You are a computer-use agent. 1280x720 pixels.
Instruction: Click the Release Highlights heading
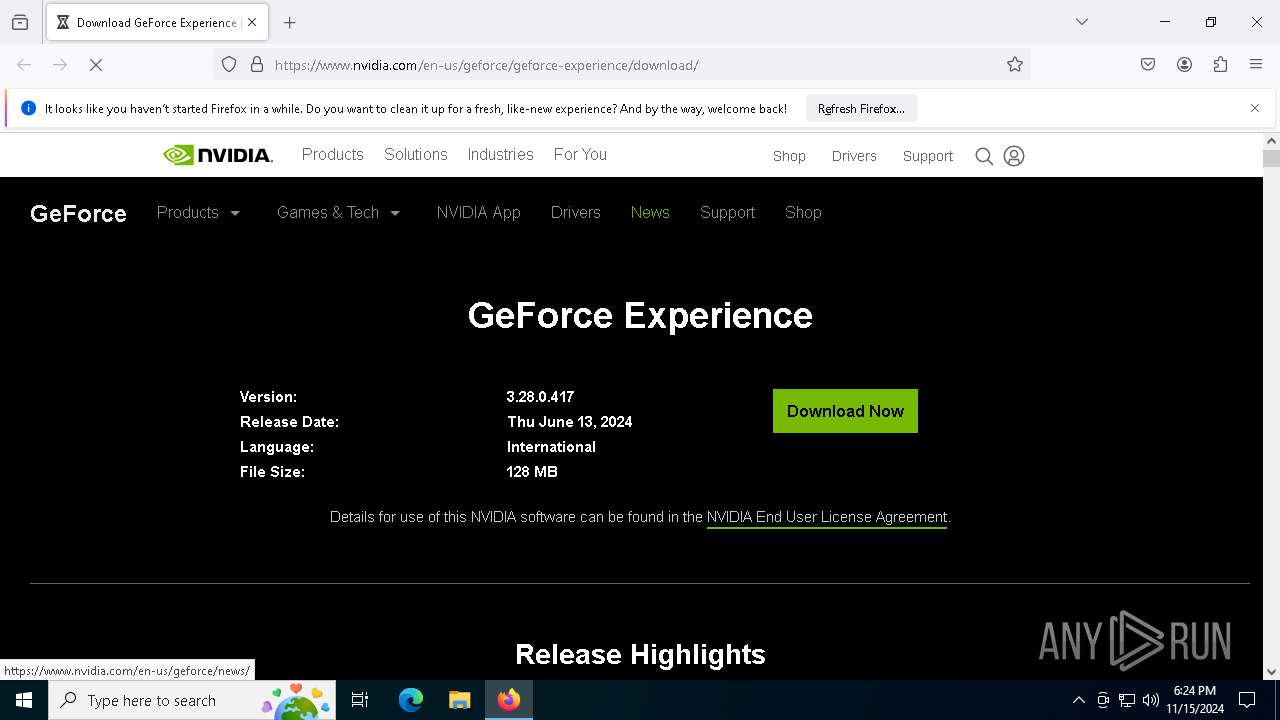tap(640, 654)
